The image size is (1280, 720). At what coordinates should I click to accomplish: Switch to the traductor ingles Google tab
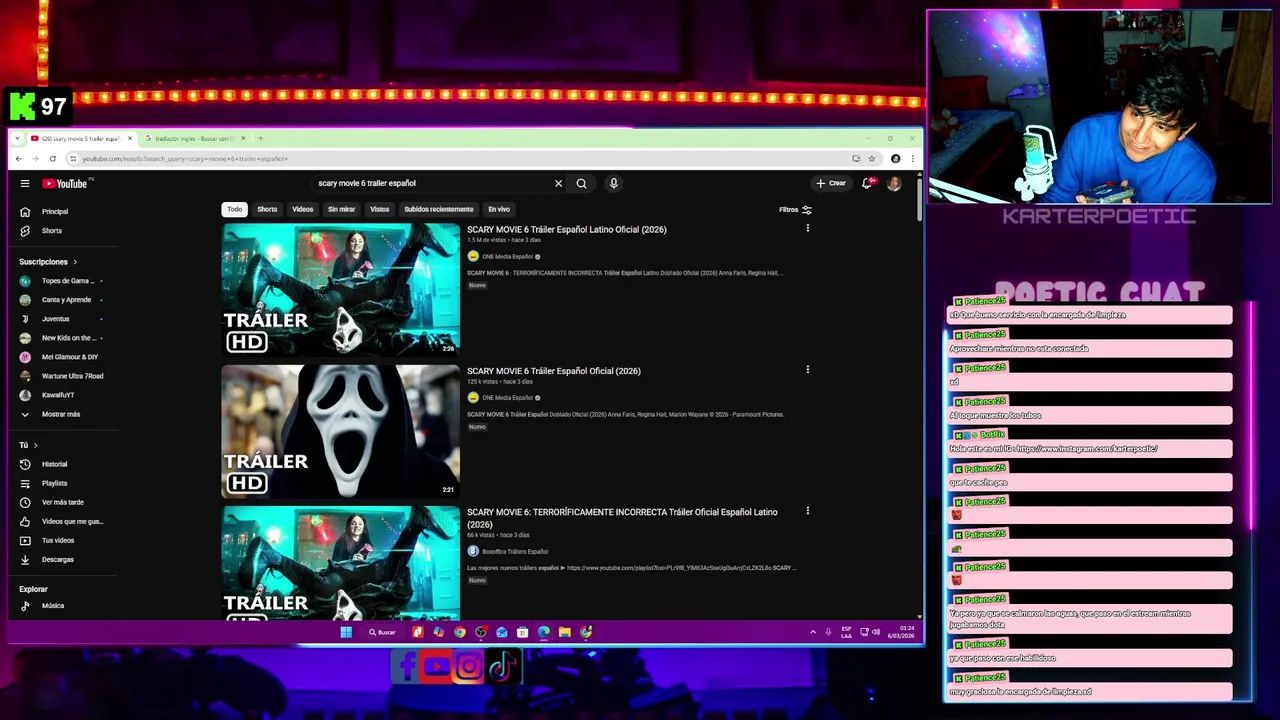[x=195, y=138]
